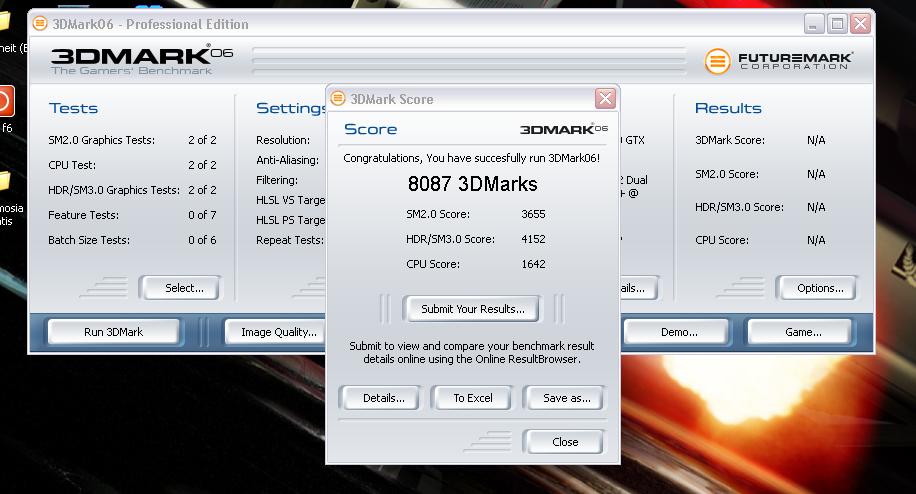This screenshot has width=916, height=494.
Task: Click Save as button
Action: 564,398
